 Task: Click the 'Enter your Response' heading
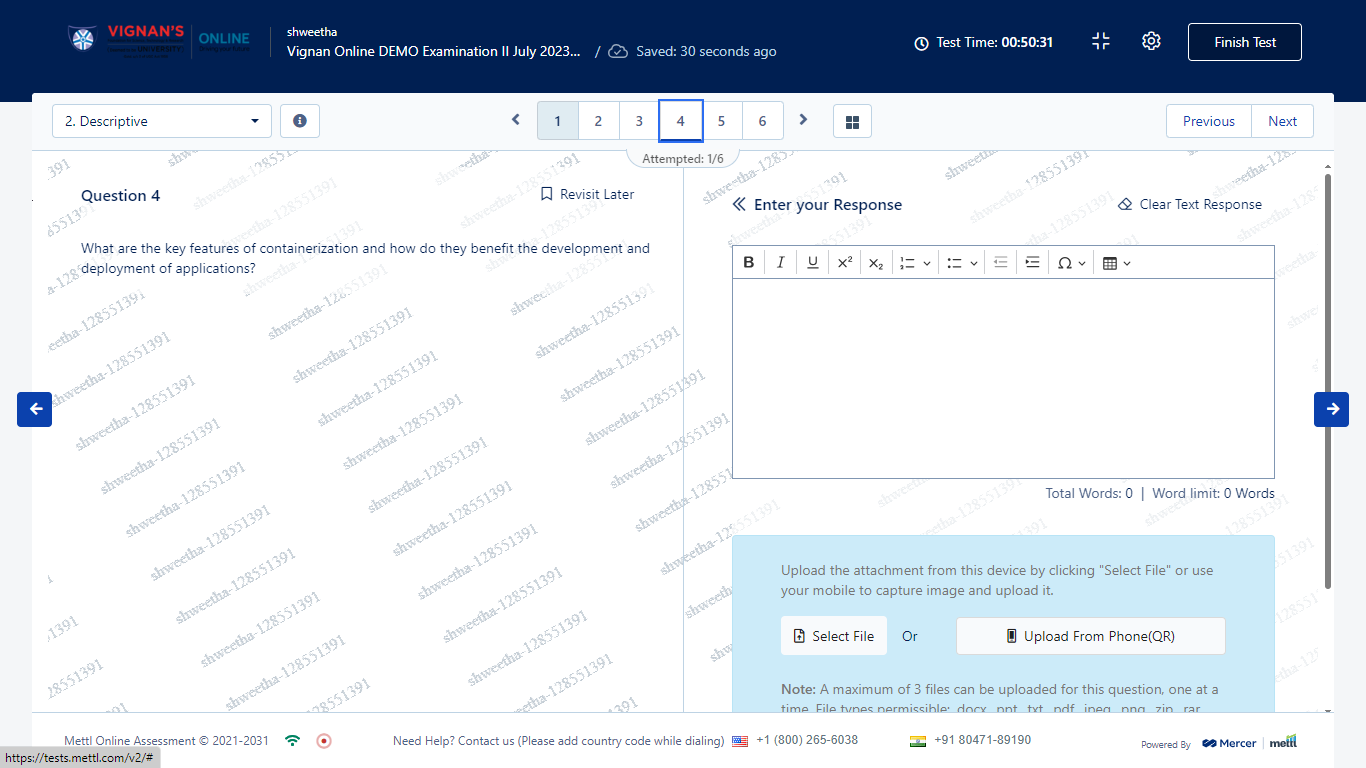(828, 205)
